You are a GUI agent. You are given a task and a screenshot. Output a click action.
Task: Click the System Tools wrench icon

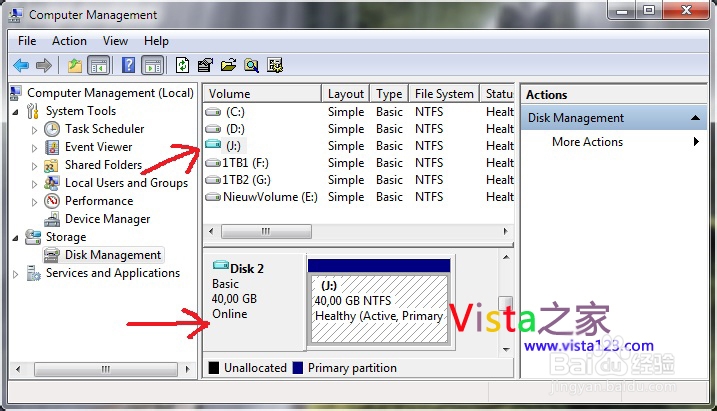pos(32,111)
